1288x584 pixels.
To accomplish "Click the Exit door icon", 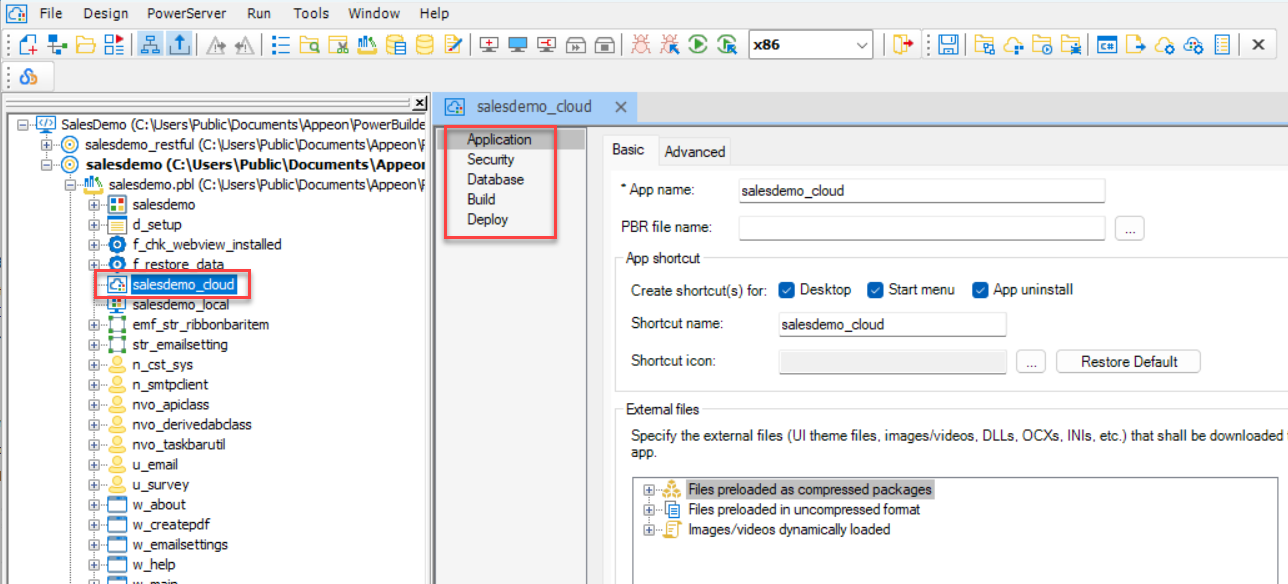I will [903, 45].
